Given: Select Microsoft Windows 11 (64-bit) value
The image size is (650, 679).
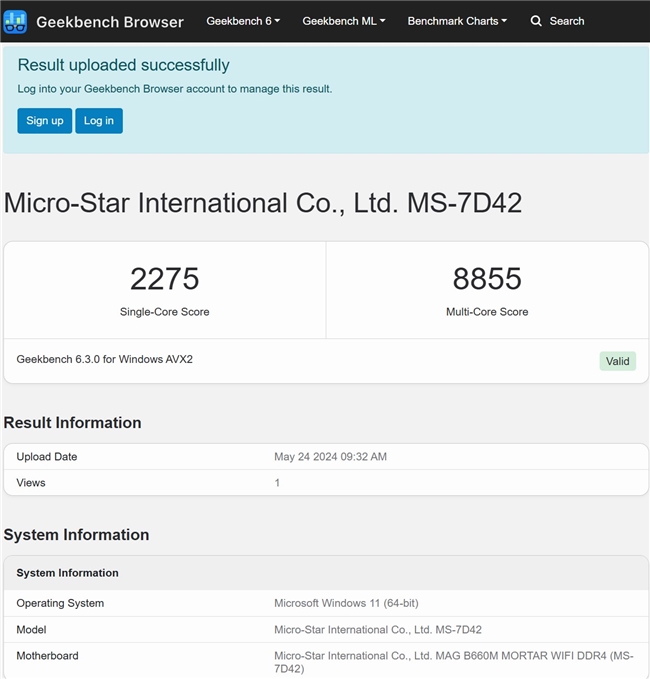Looking at the screenshot, I should click(x=346, y=603).
